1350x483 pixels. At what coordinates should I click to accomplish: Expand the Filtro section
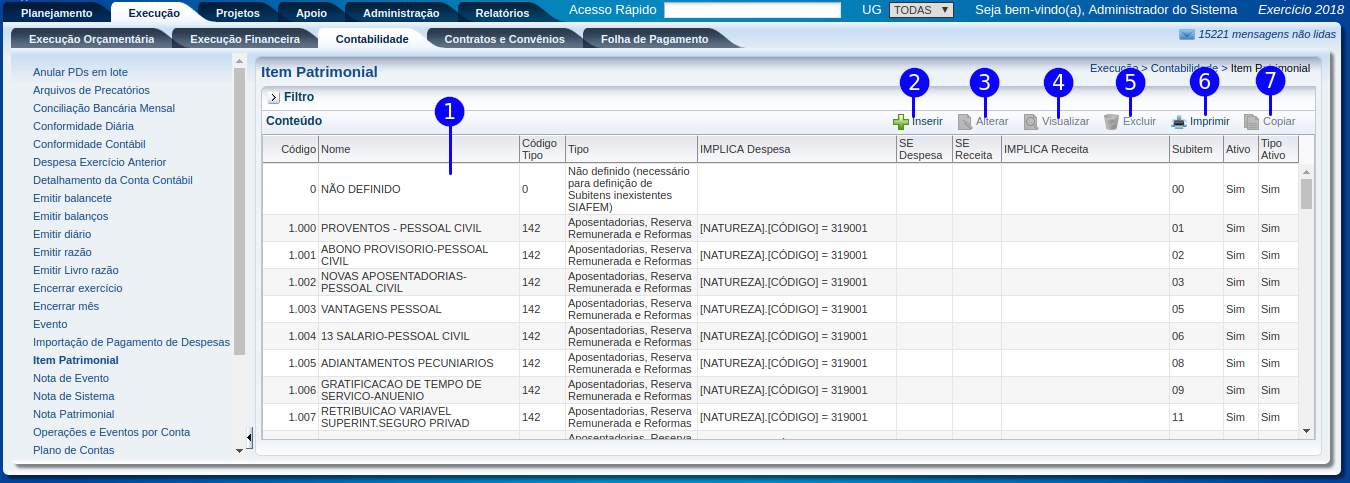click(x=274, y=98)
